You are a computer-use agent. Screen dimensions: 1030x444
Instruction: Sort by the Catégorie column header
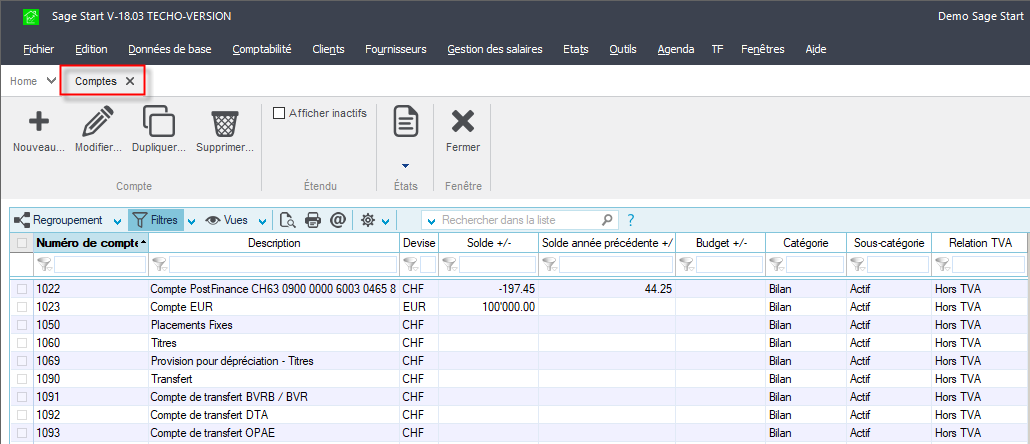coord(805,243)
